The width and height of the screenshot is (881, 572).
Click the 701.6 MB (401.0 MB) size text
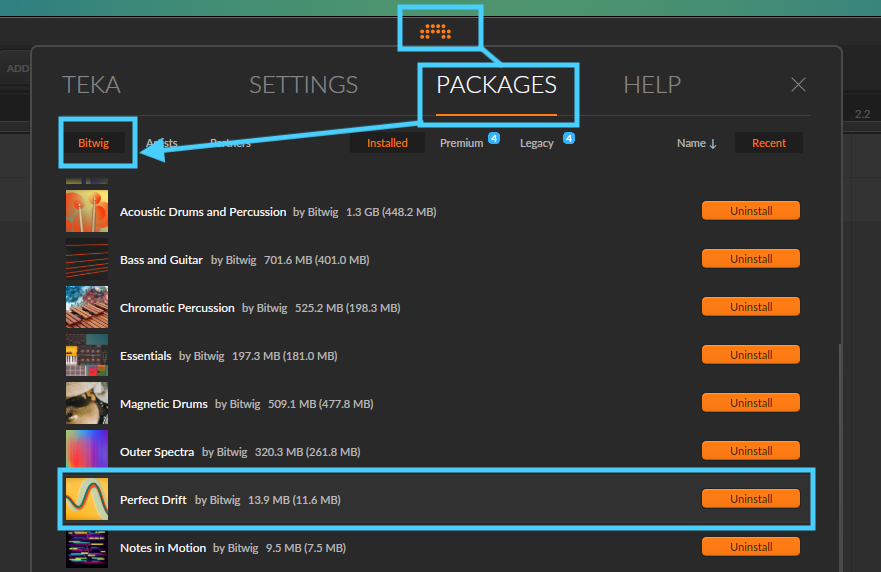click(x=316, y=260)
